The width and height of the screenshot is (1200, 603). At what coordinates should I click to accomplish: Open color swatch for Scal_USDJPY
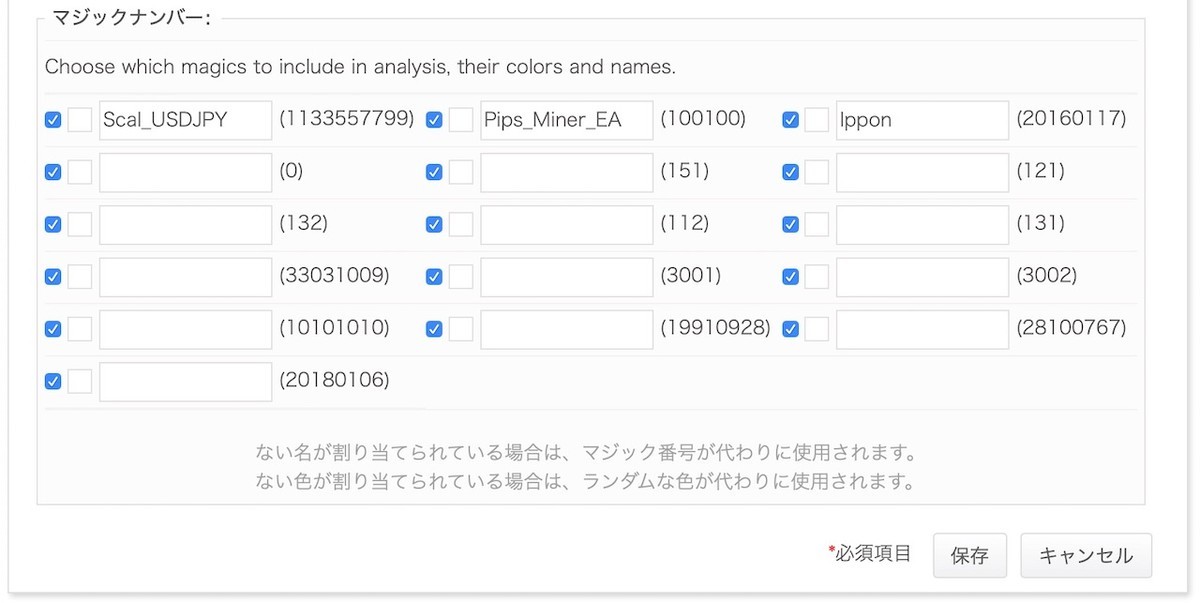[x=80, y=120]
